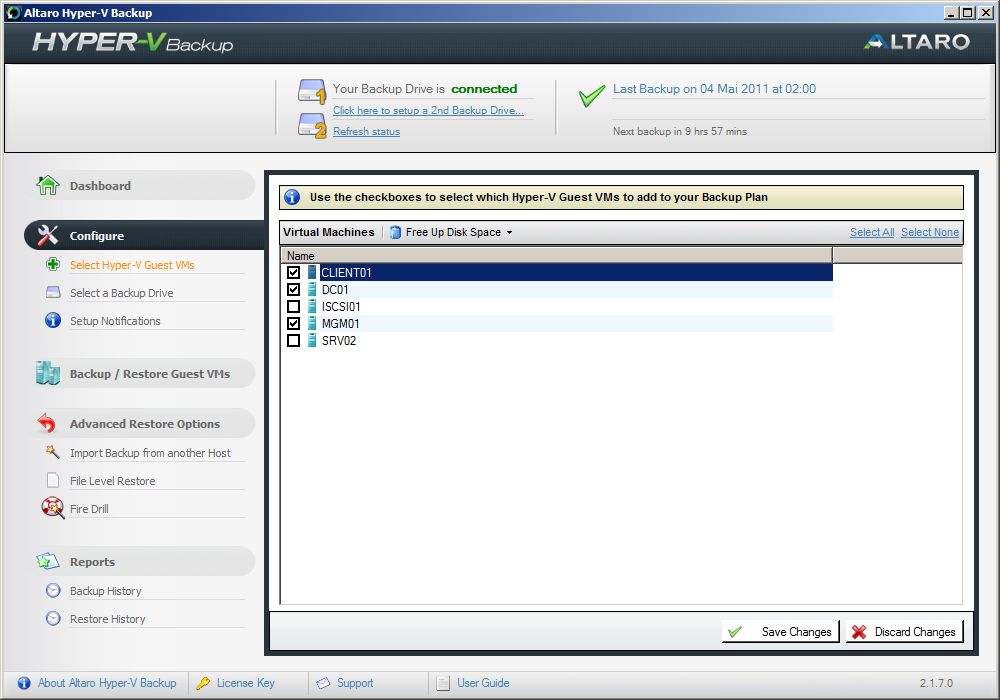Click the servers icon beside Backup / Restore Guest VMs
Viewport: 1000px width, 700px height.
48,374
